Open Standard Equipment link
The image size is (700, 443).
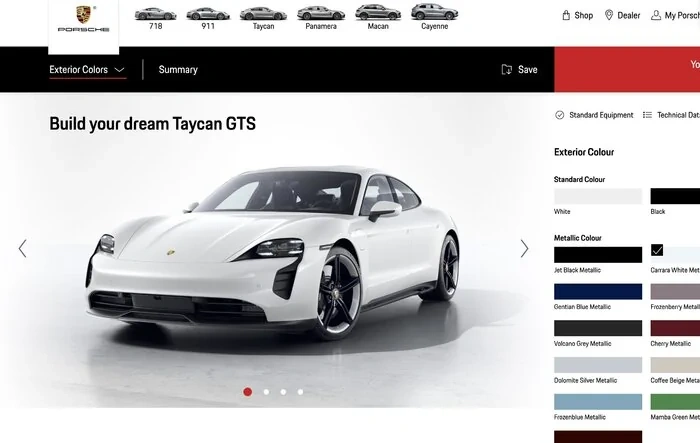601,115
